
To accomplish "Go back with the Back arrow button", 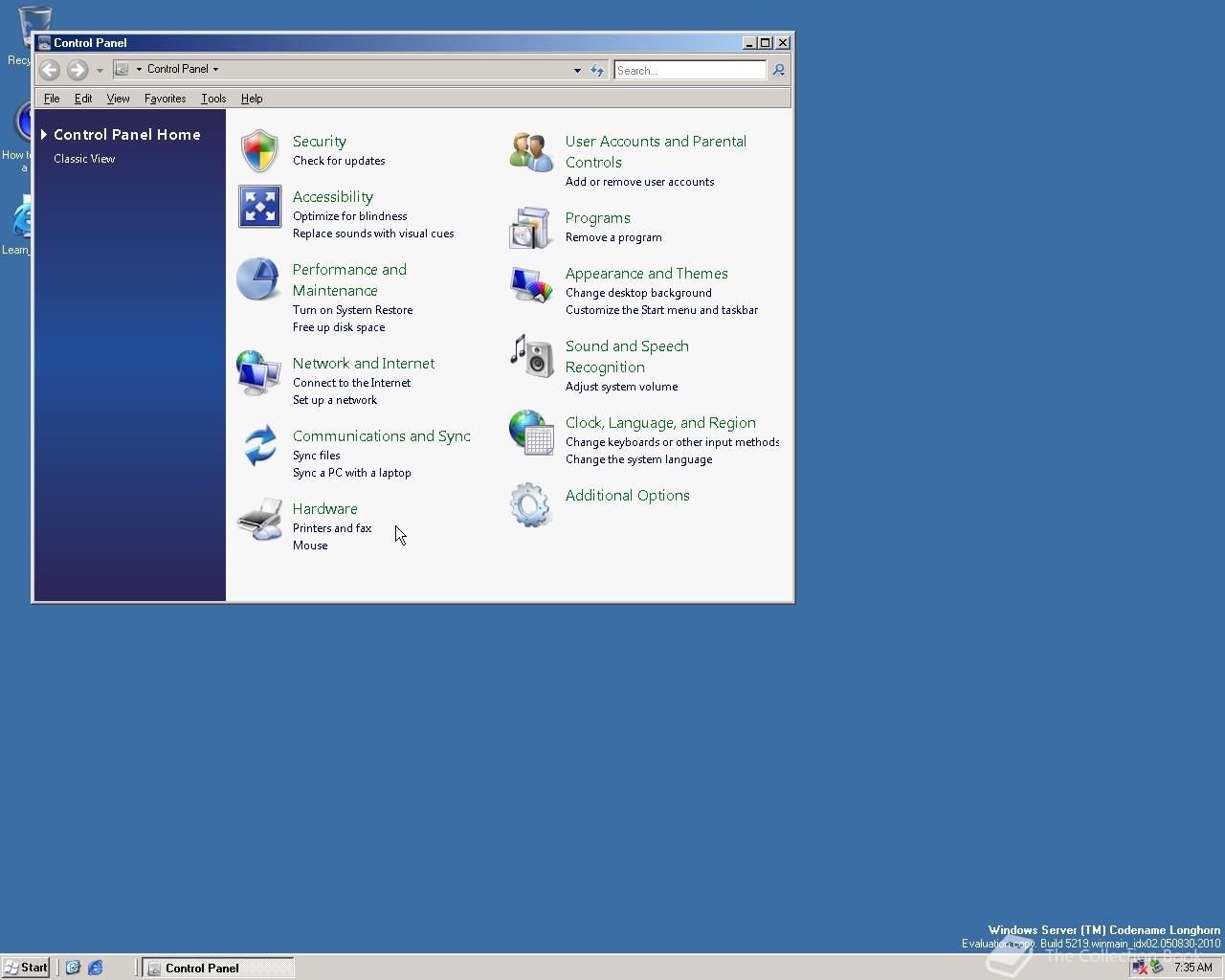I will 50,69.
